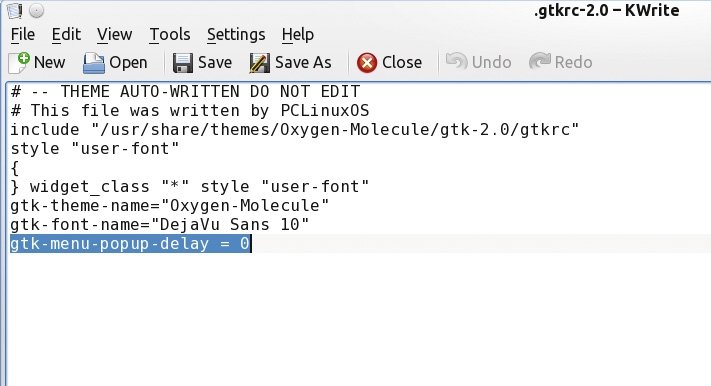Image resolution: width=711 pixels, height=386 pixels.
Task: Open the Tools menu
Action: pyautogui.click(x=170, y=34)
